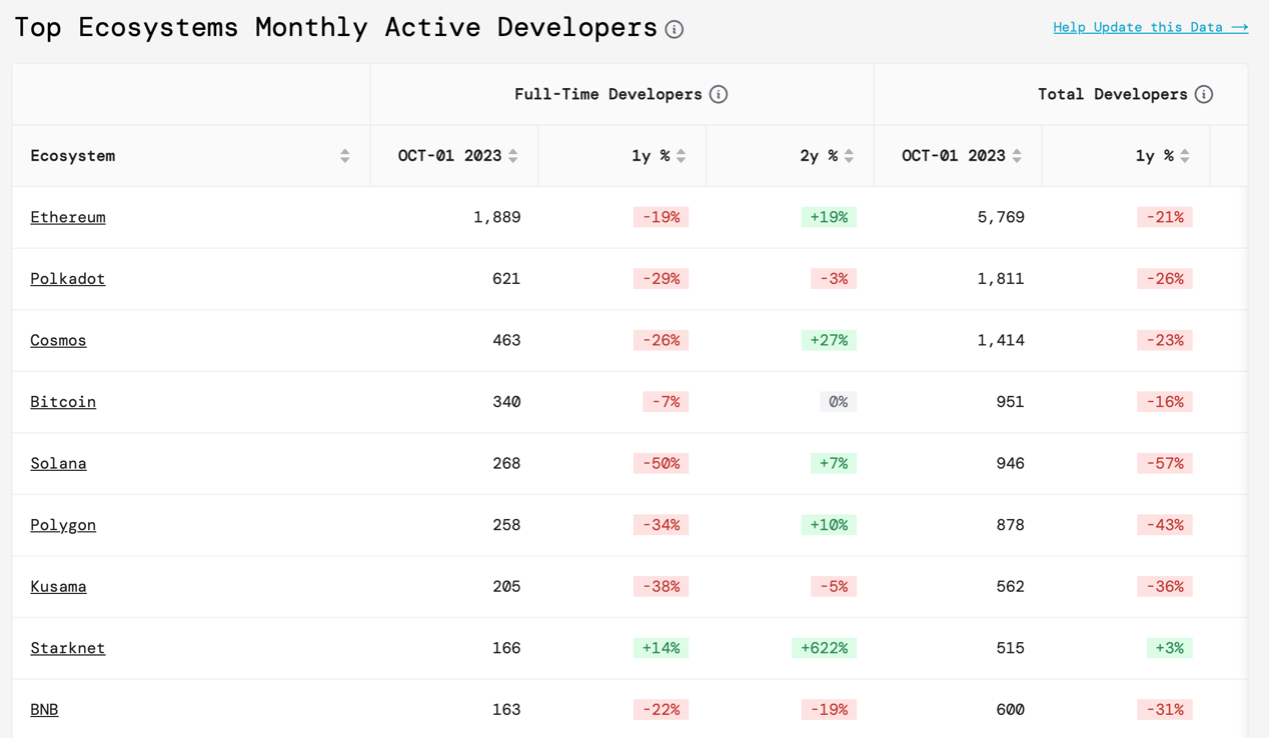Click info icon beside the page title
This screenshot has width=1274, height=742.
(x=674, y=29)
